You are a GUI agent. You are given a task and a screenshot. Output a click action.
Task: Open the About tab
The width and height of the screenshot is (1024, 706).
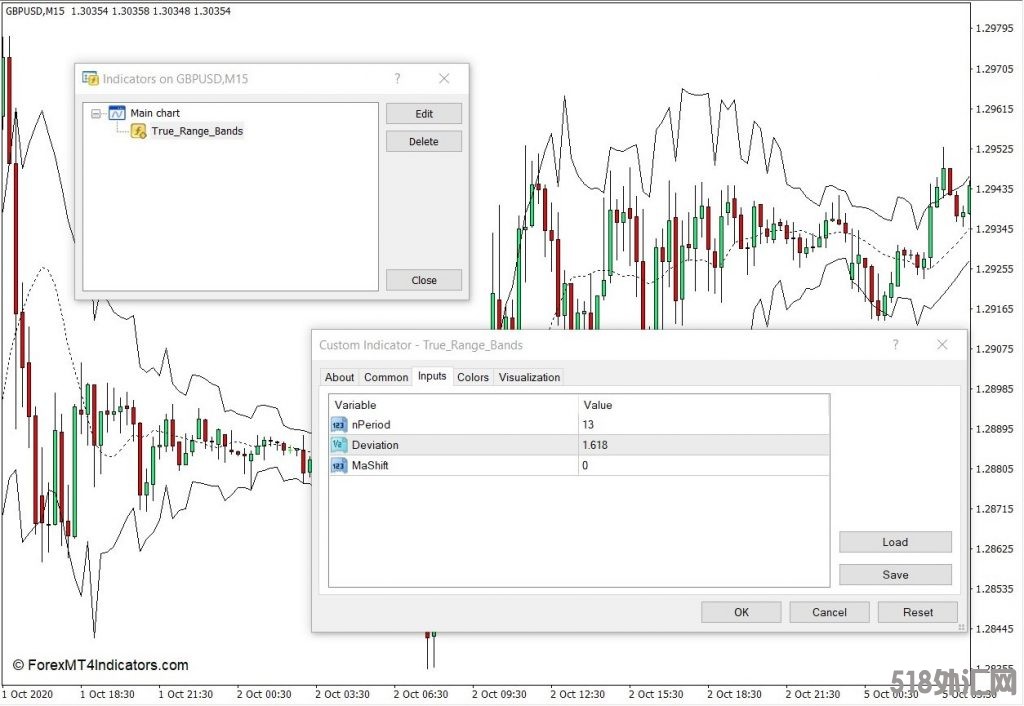pos(340,377)
